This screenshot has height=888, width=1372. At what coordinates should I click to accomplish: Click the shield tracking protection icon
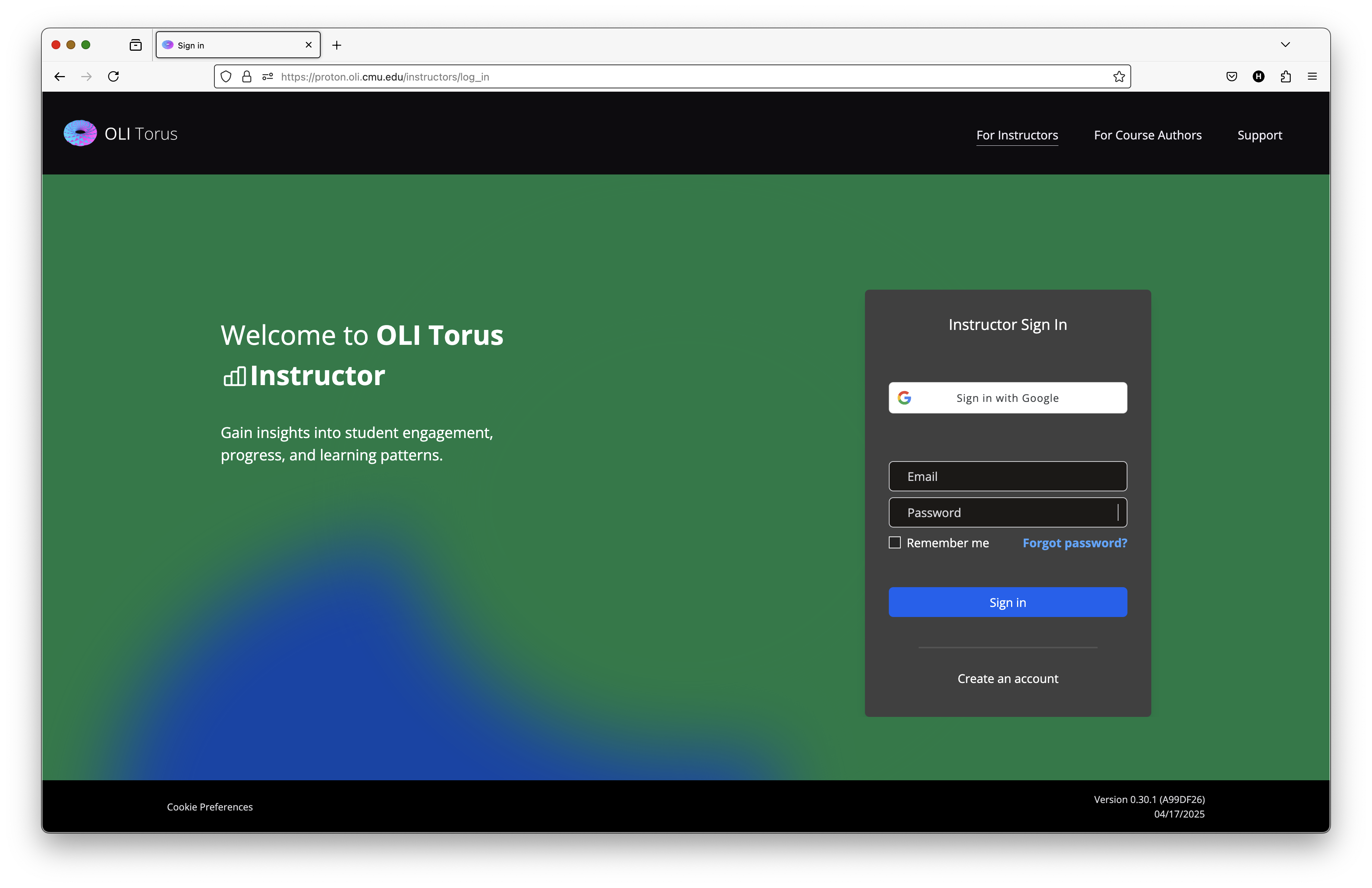226,77
